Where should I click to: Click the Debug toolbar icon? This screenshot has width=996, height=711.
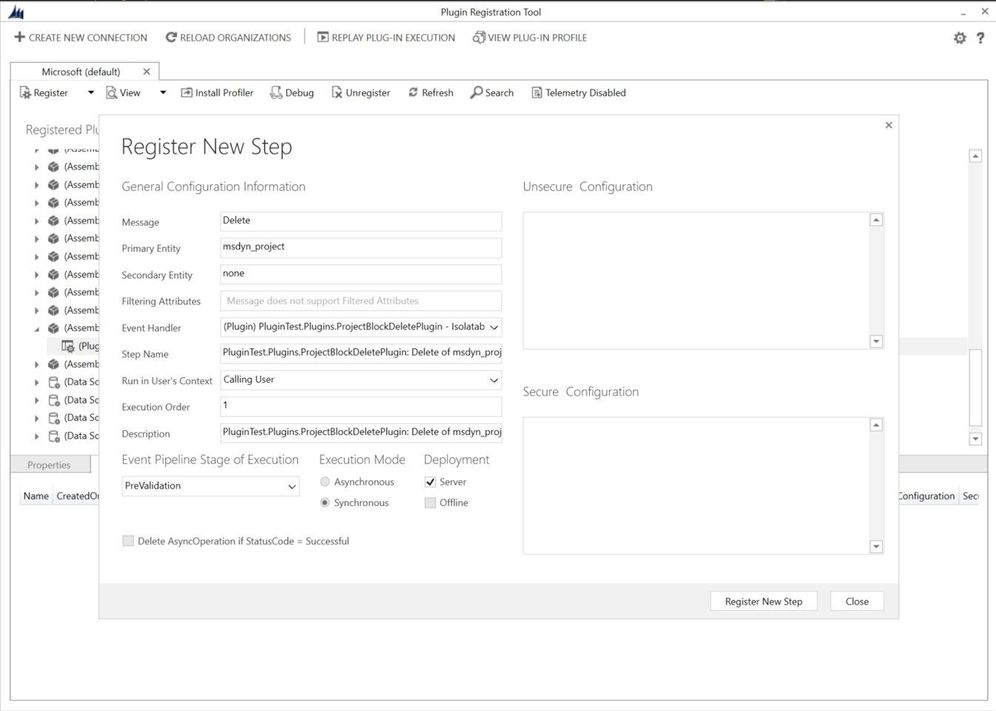[276, 93]
